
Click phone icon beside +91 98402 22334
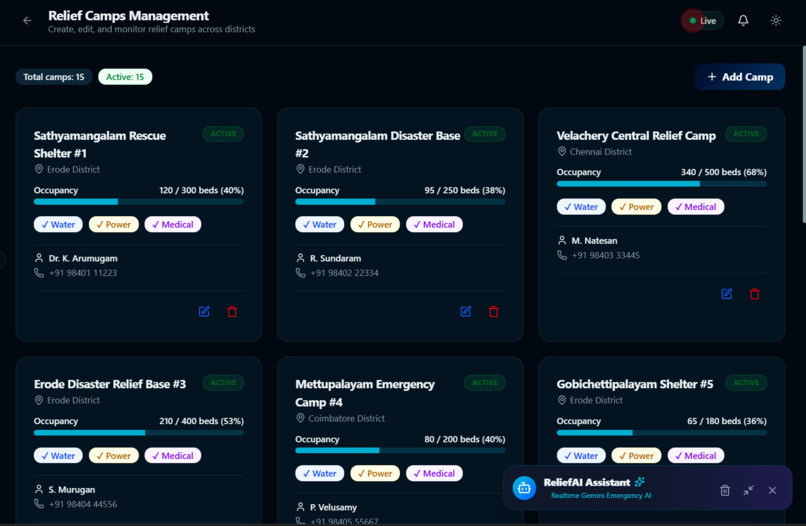point(300,273)
